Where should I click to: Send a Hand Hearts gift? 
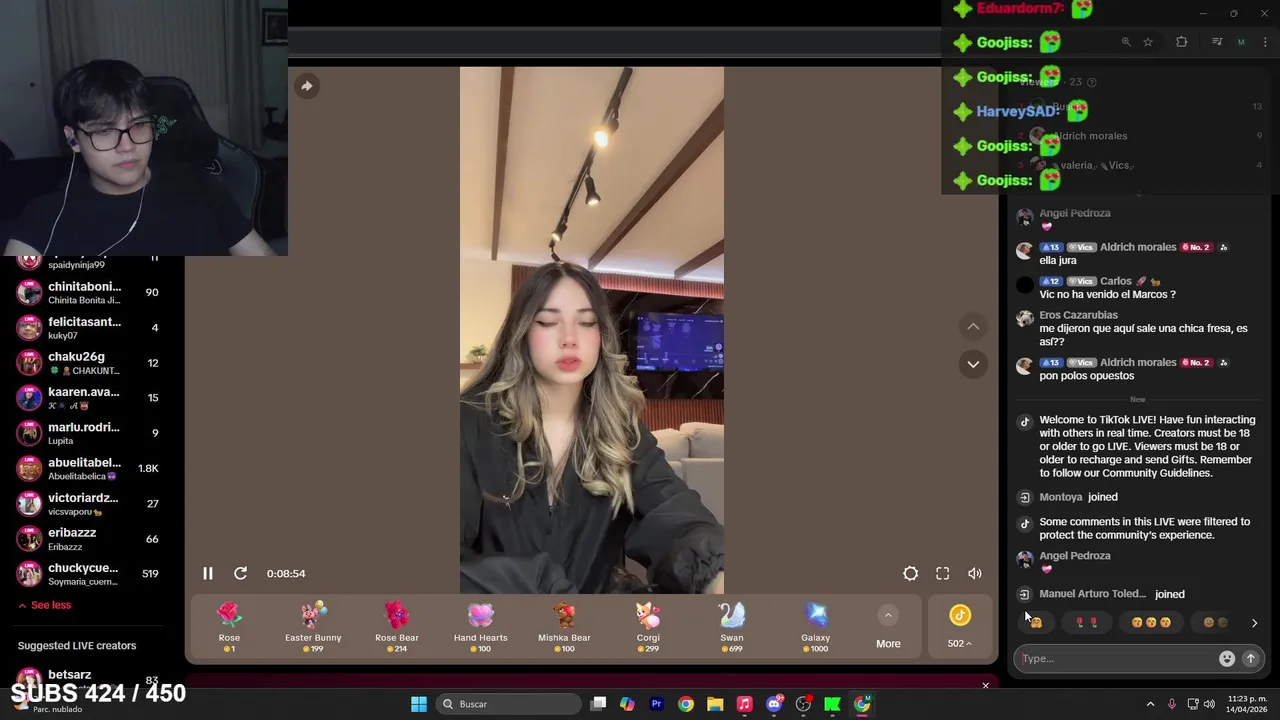[481, 627]
